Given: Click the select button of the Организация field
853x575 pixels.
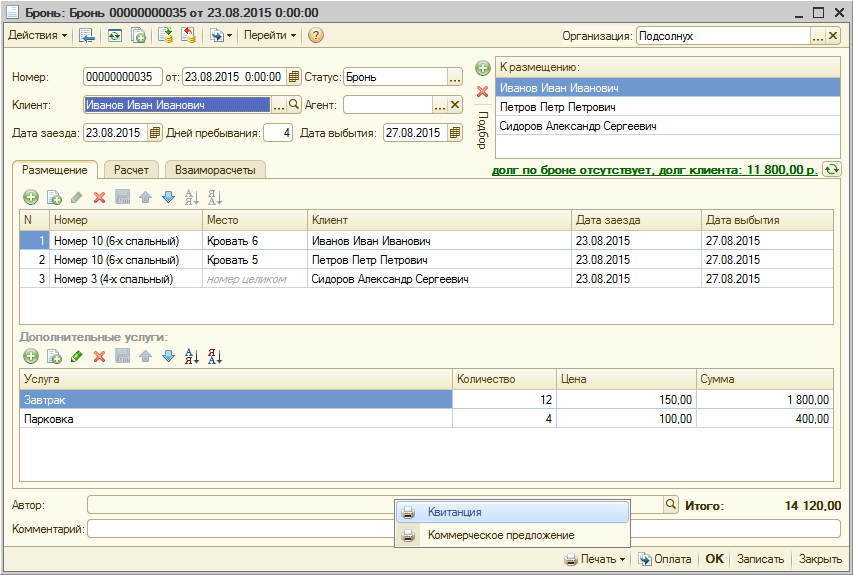Looking at the screenshot, I should pos(818,36).
